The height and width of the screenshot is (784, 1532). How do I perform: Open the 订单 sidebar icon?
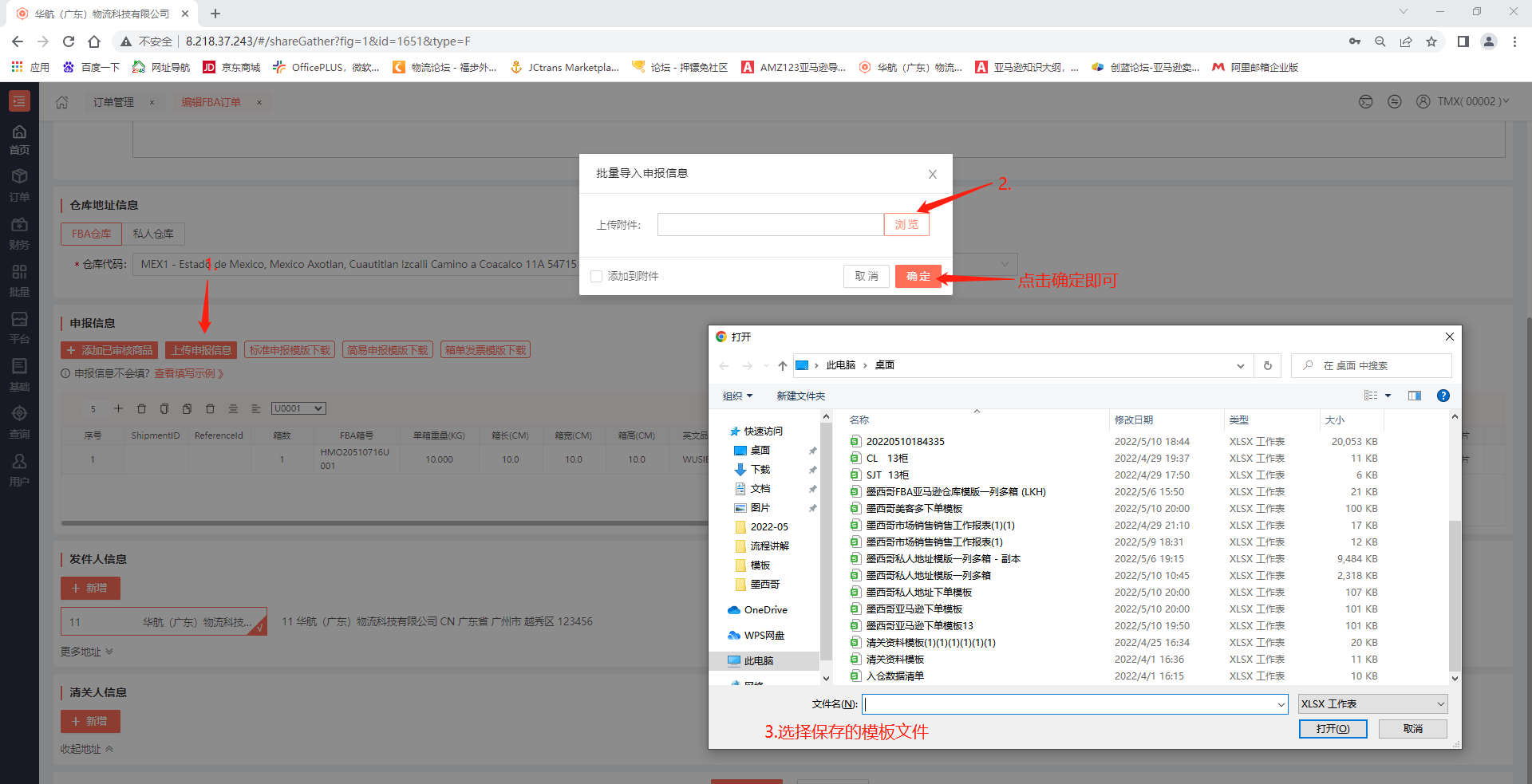(x=19, y=186)
